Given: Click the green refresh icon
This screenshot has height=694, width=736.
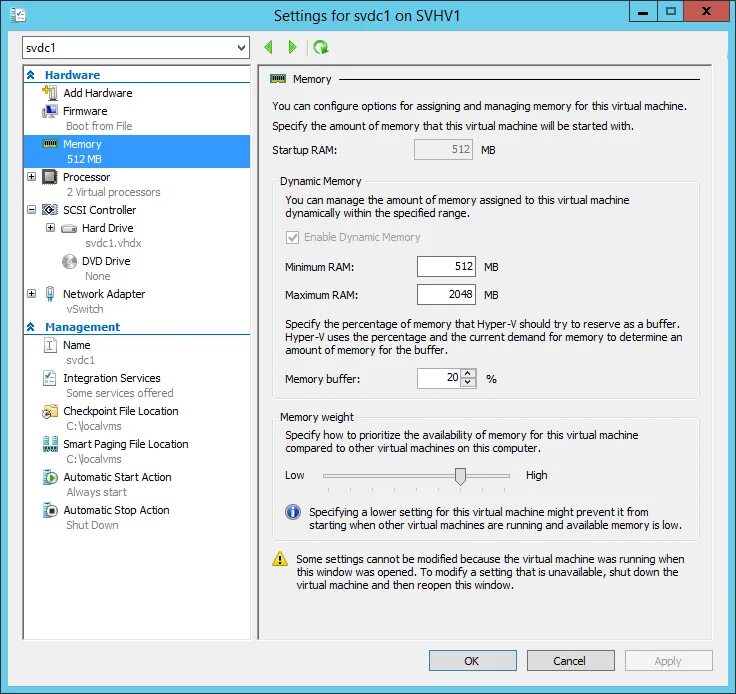Looking at the screenshot, I should (321, 47).
